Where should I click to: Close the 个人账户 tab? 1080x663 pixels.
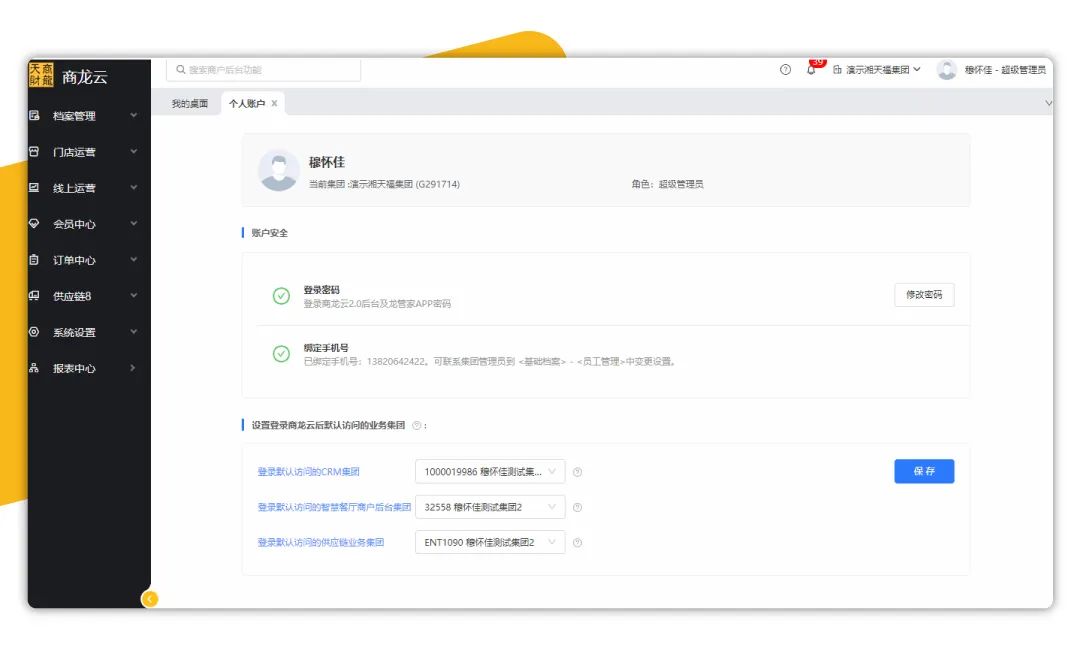tap(274, 103)
